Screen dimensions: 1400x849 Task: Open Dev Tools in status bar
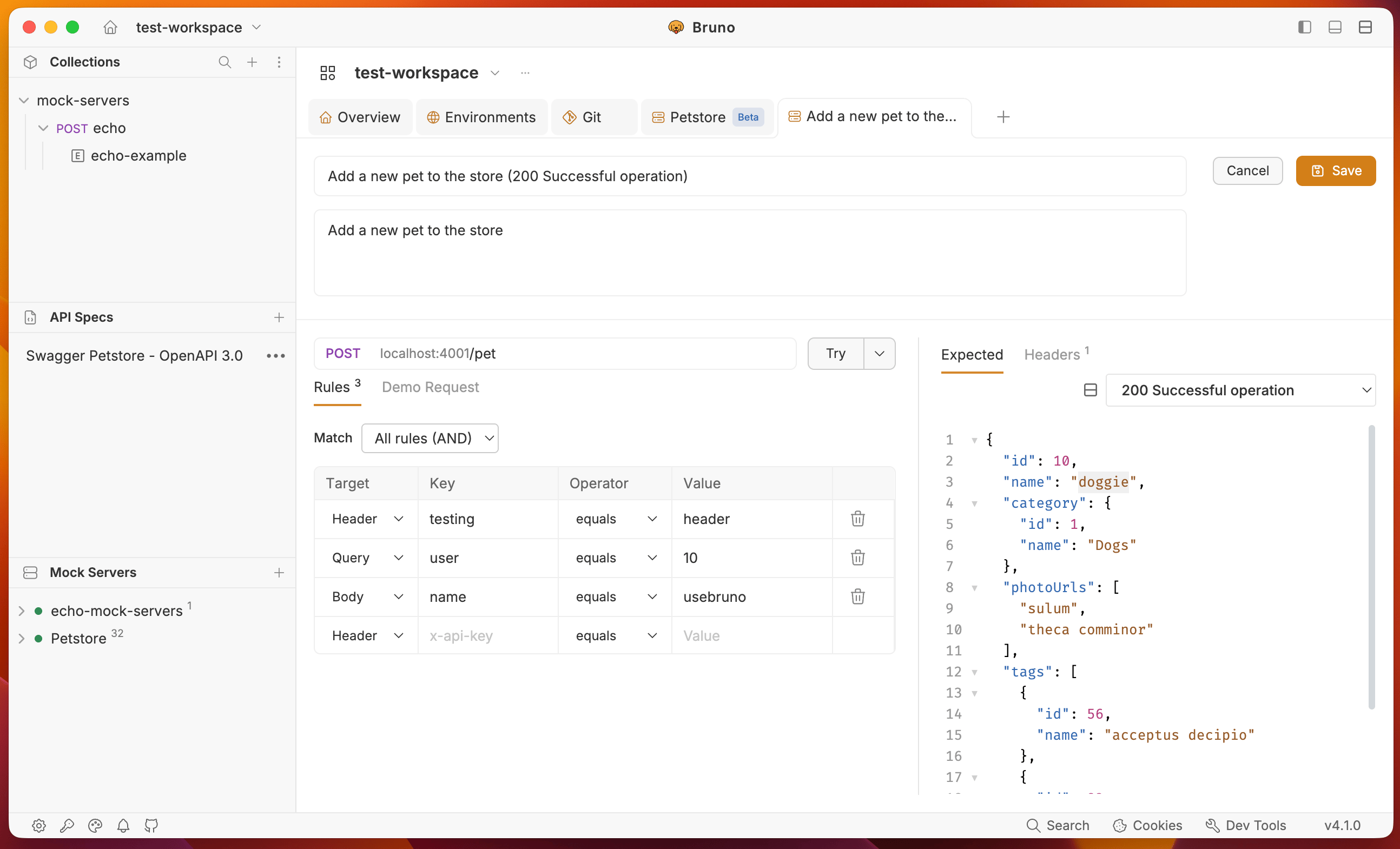pos(1245,826)
